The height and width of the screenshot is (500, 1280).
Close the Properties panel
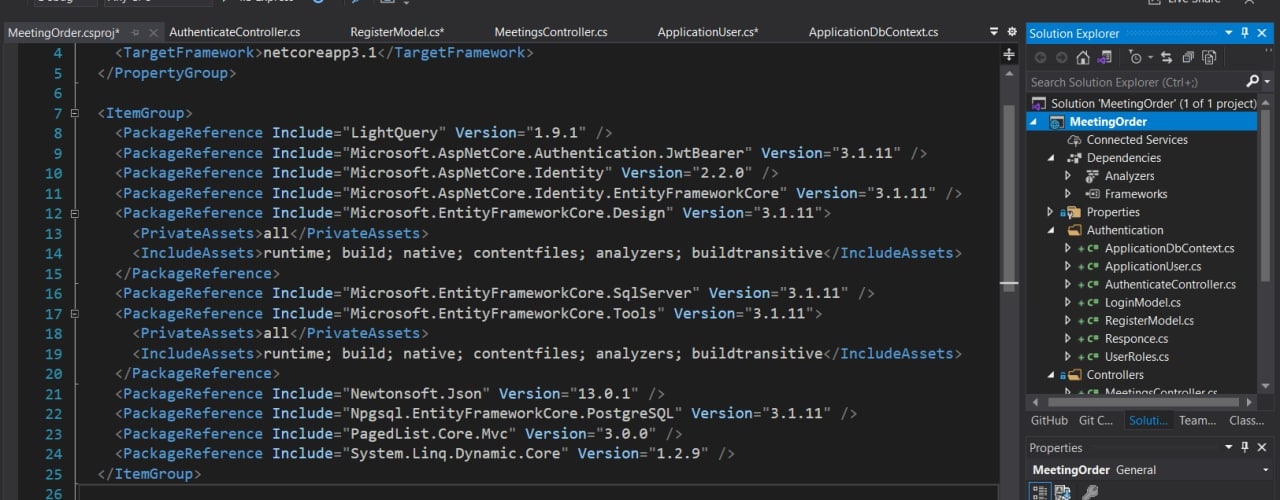[x=1264, y=448]
